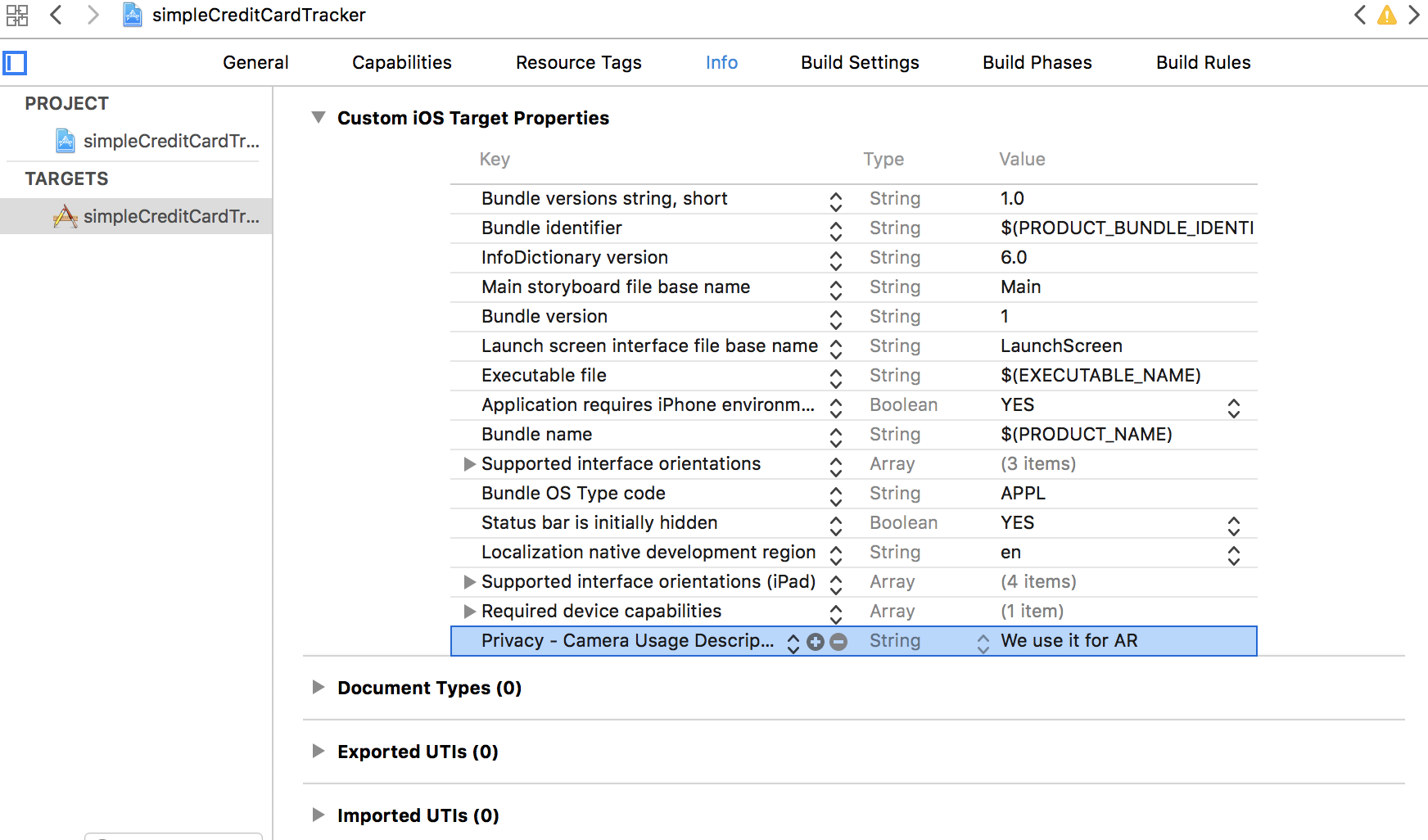Select the simpleCreditCardTracker target app icon
The height and width of the screenshot is (840, 1428).
(66, 216)
